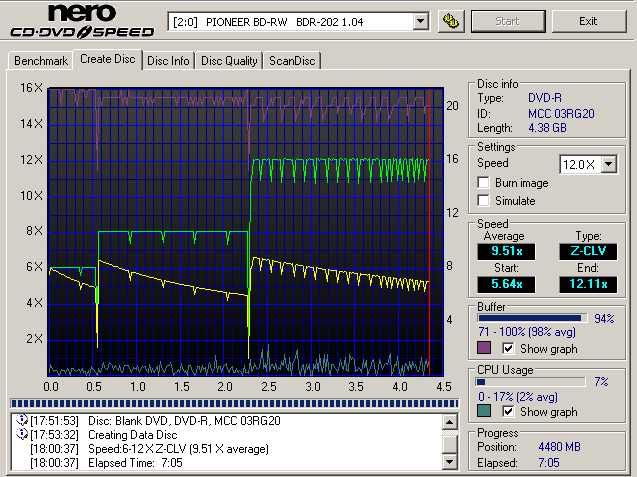
Task: Enable the Simulate checkbox
Action: [483, 201]
